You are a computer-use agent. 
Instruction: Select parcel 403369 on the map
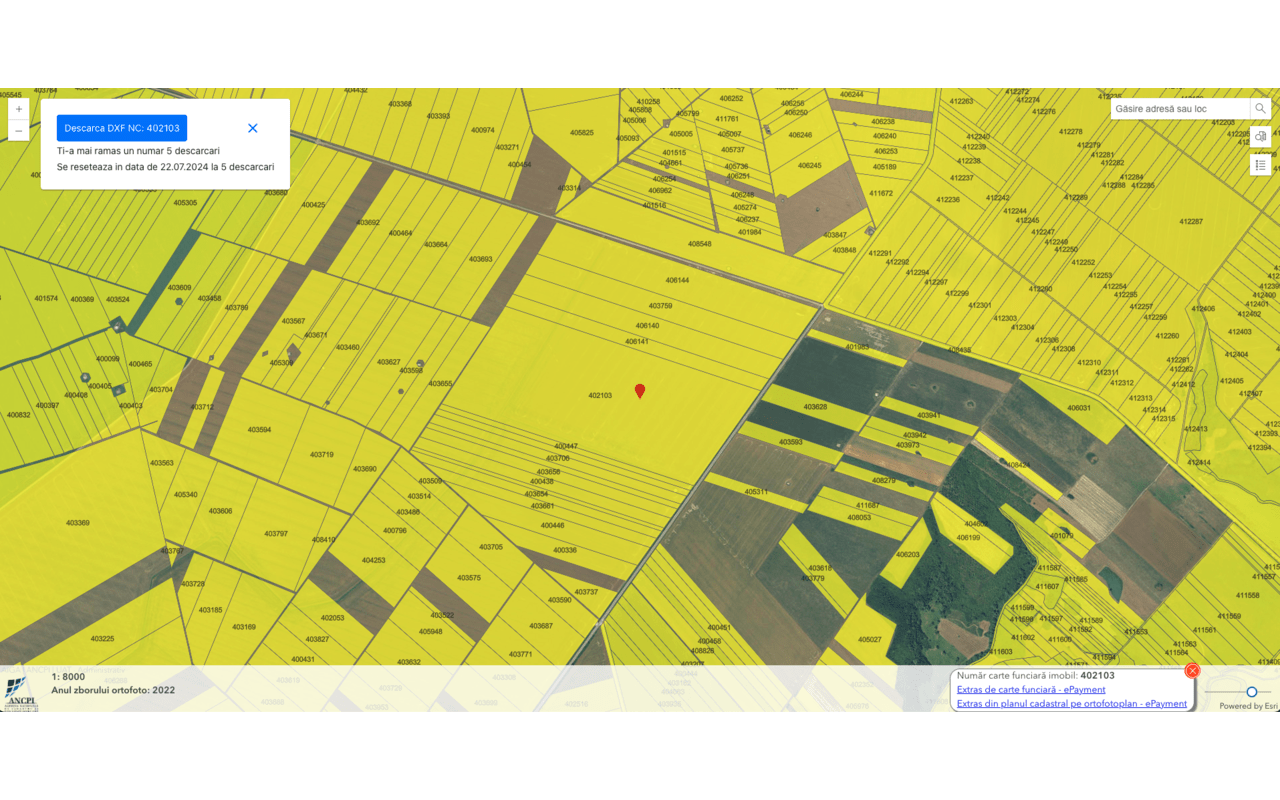click(78, 523)
